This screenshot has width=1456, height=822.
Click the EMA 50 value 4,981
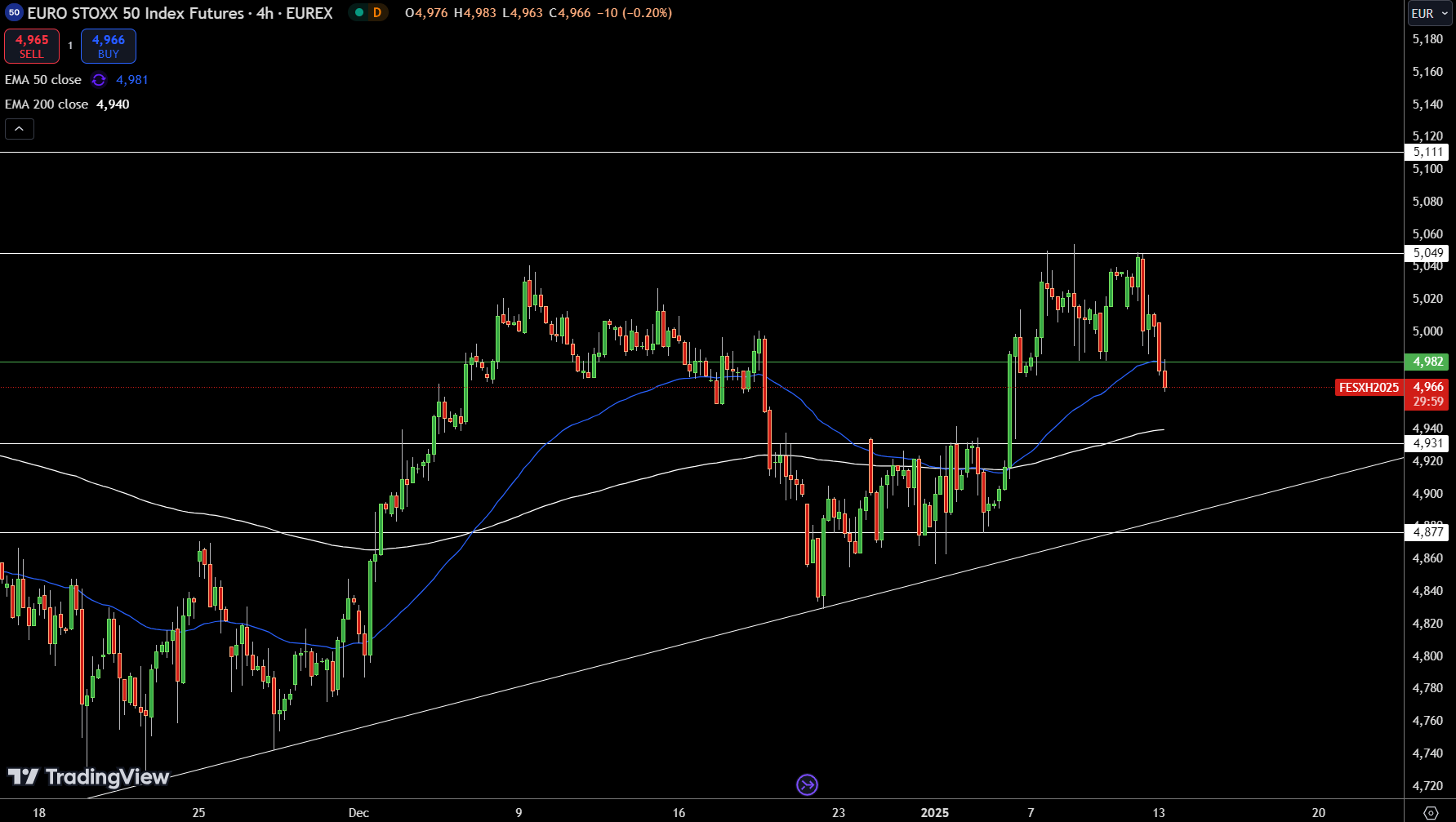(132, 80)
